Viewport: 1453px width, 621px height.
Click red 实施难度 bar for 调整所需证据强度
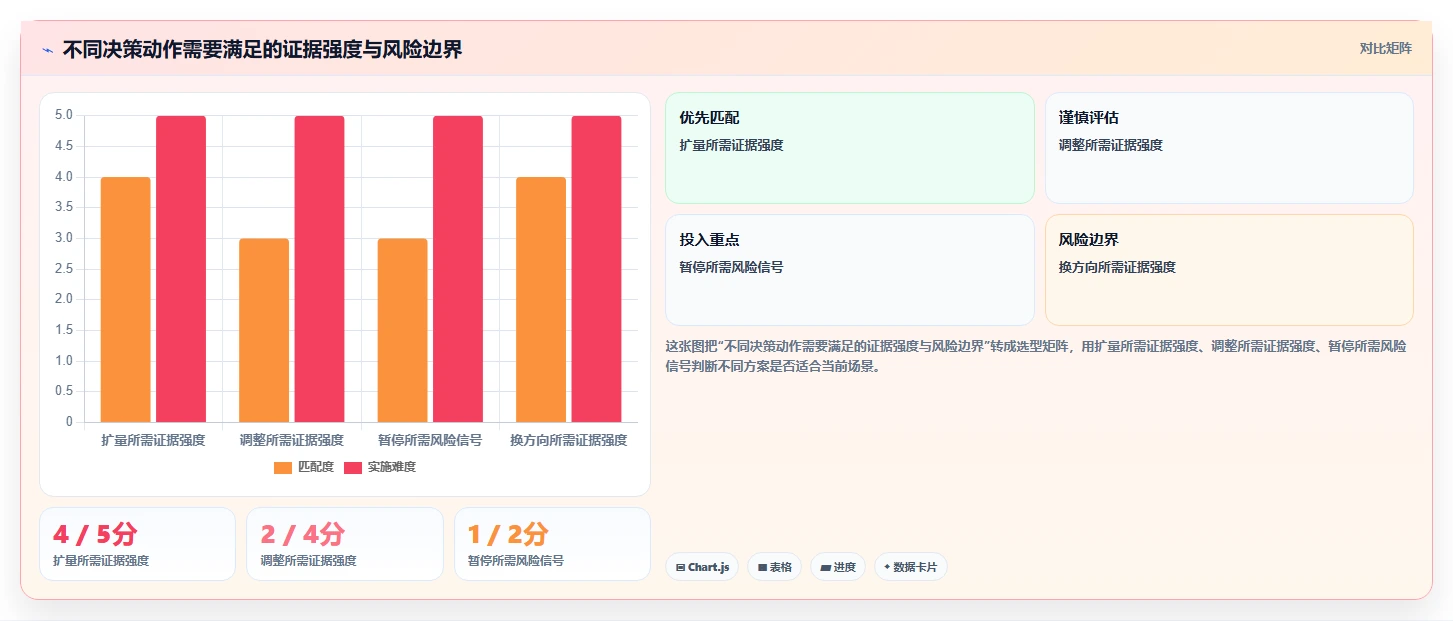(x=319, y=269)
